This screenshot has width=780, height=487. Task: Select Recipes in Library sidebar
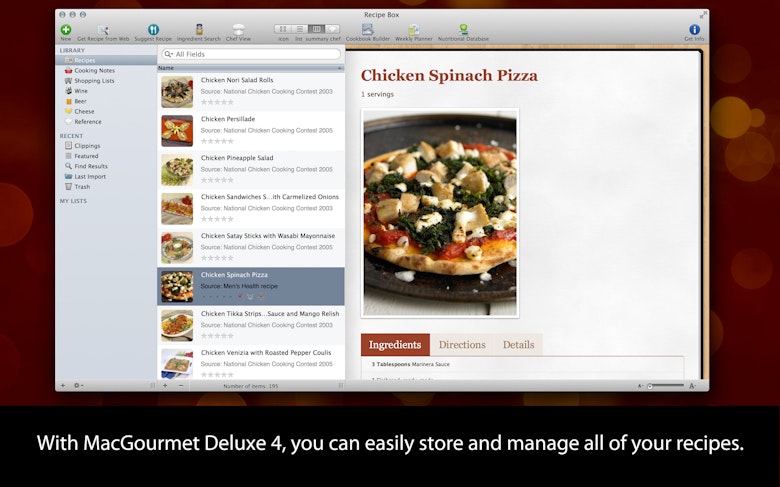pyautogui.click(x=106, y=60)
